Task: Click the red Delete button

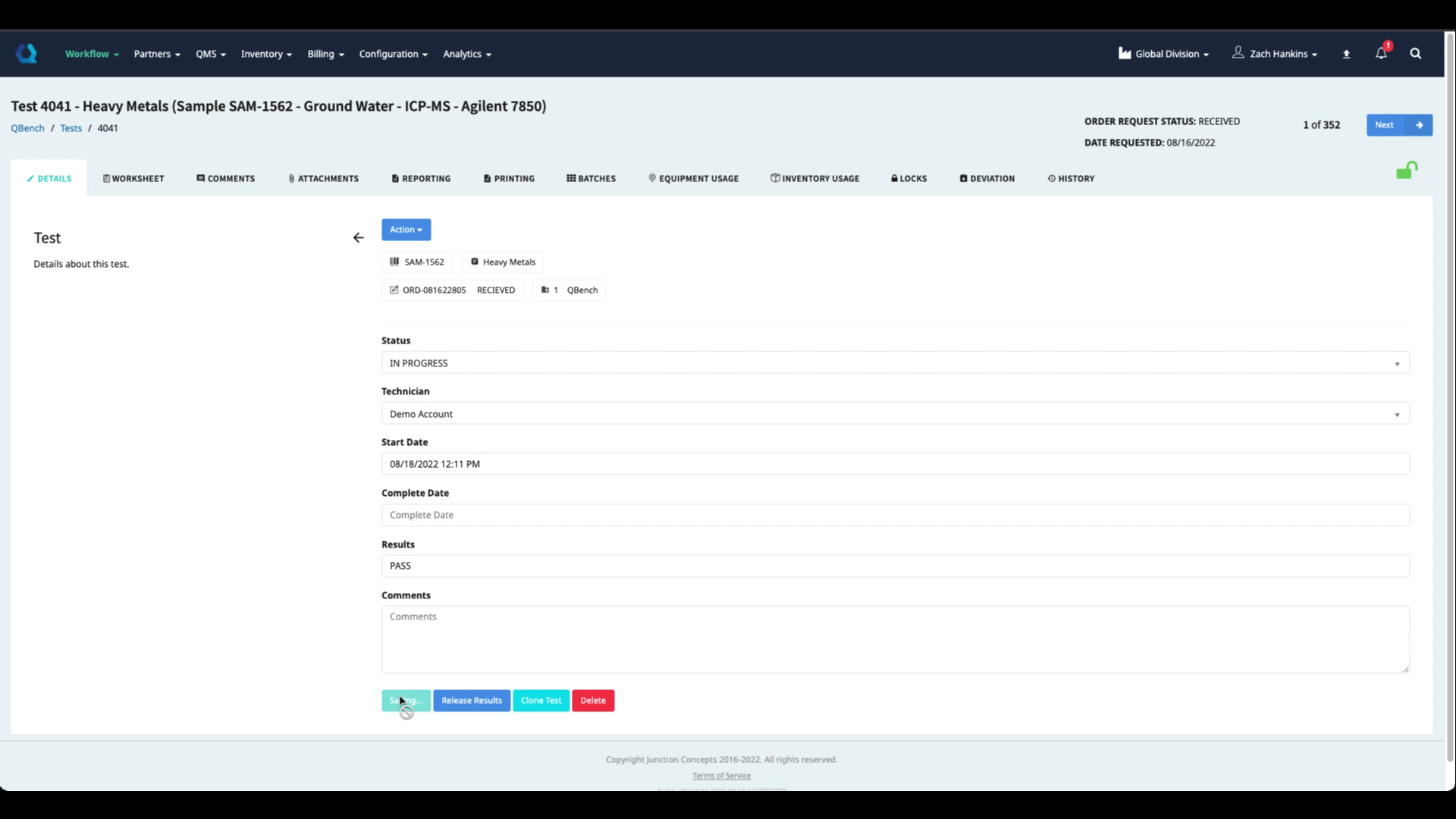Action: click(x=592, y=700)
